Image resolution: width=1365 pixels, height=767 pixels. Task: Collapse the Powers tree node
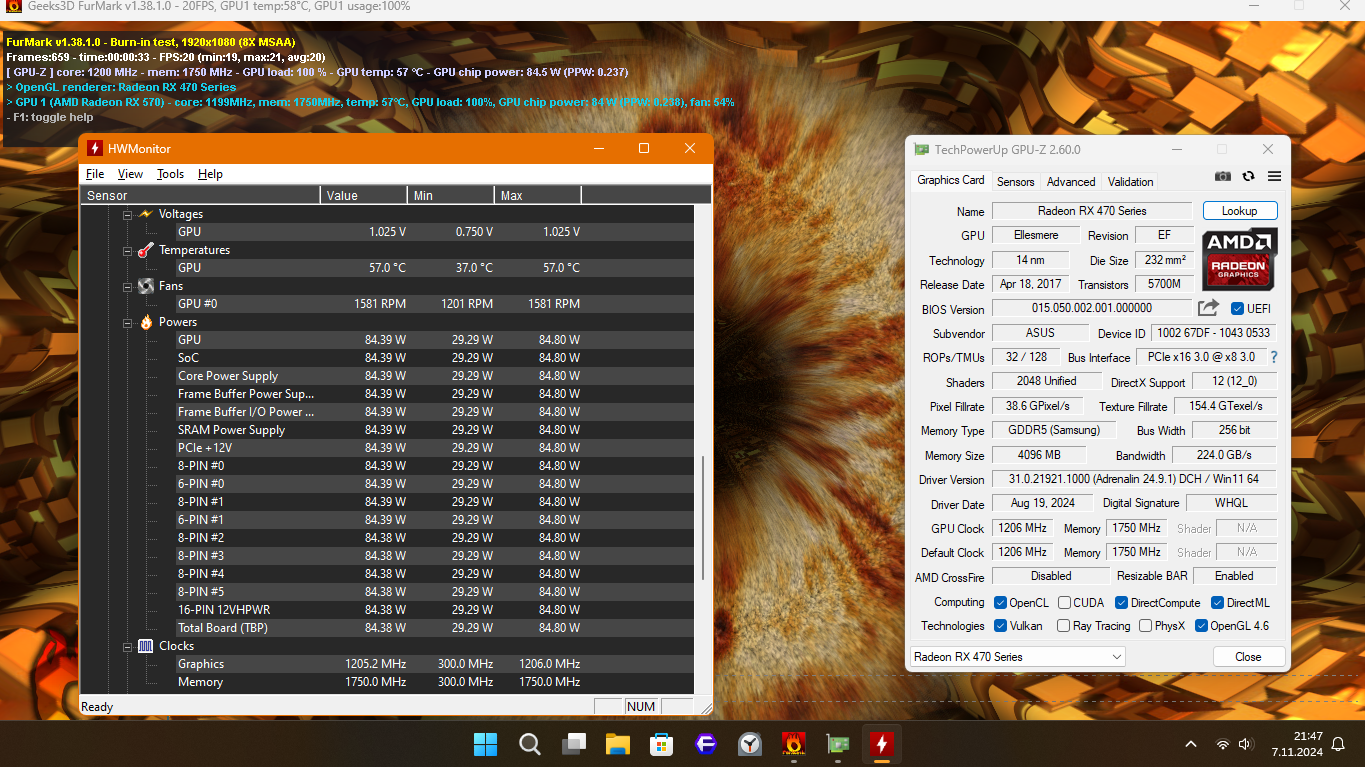point(127,323)
